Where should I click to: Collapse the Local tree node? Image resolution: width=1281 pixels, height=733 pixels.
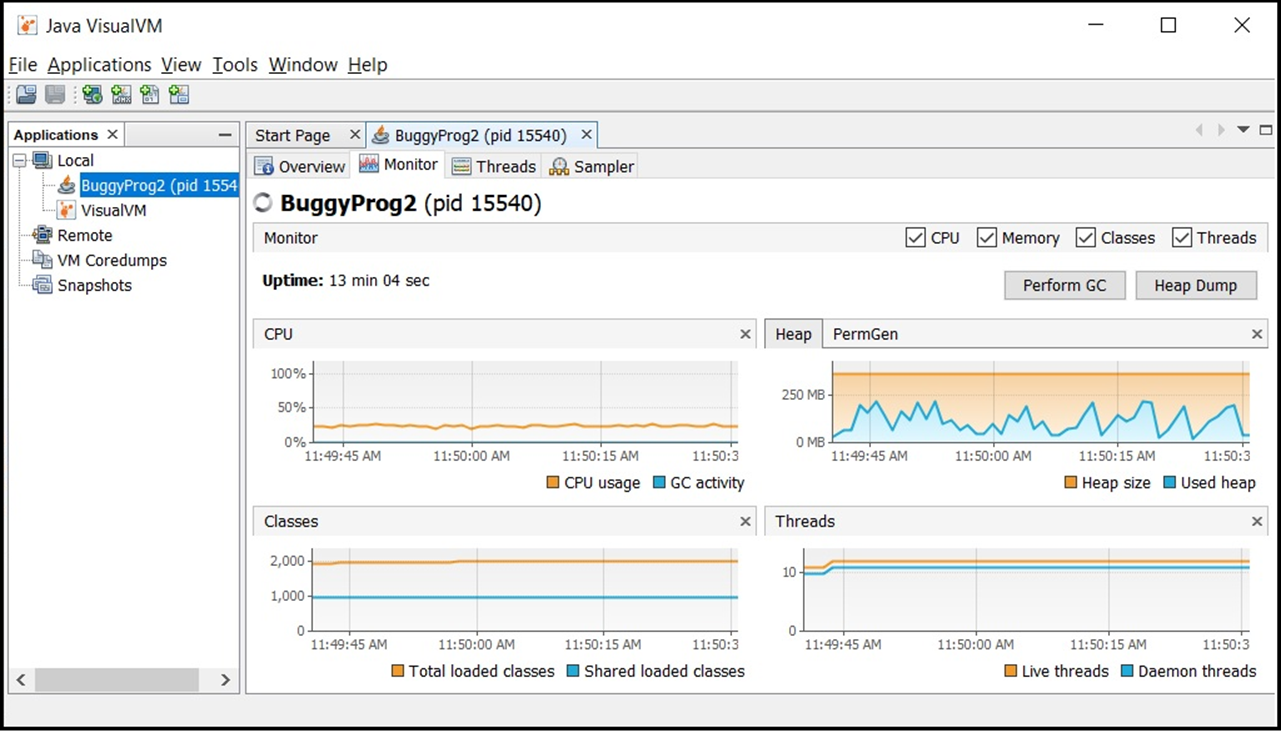21,160
